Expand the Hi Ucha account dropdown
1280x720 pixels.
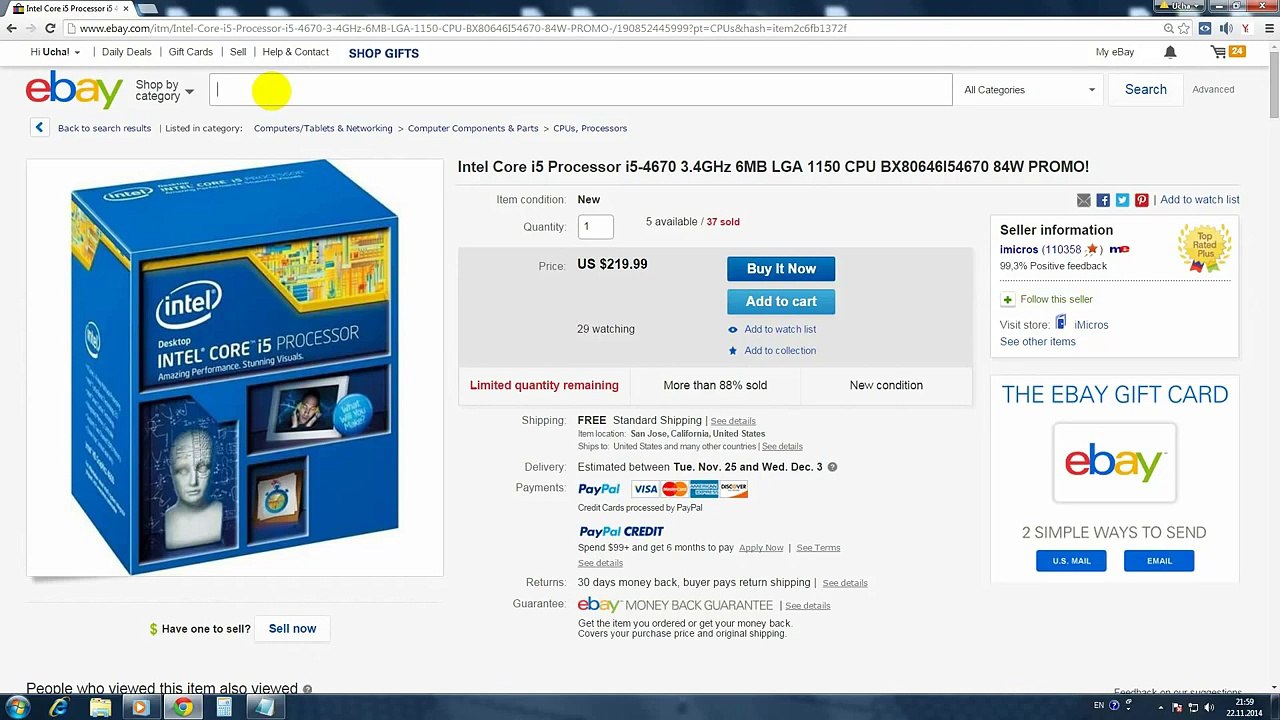(x=55, y=52)
